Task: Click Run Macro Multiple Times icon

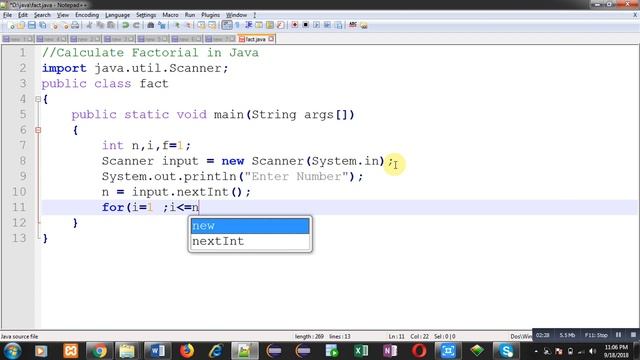Action: pyautogui.click(x=327, y=25)
